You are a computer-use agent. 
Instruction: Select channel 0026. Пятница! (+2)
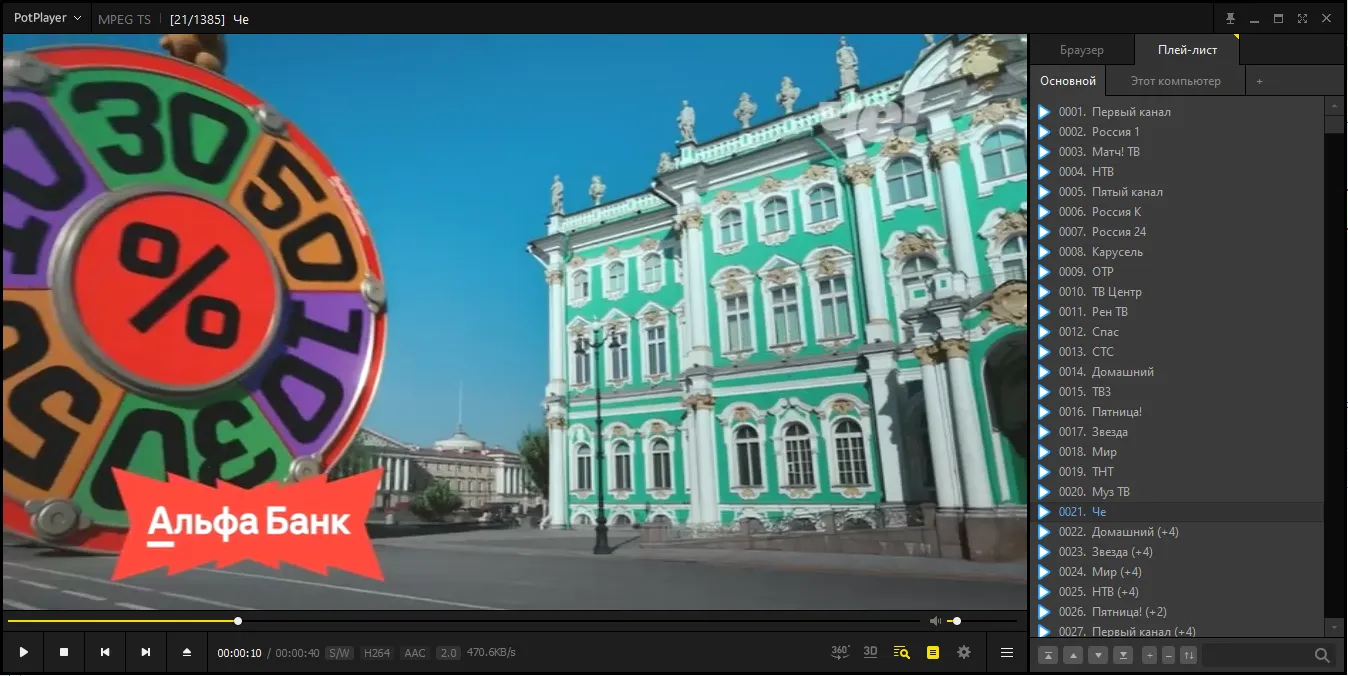click(x=1176, y=612)
